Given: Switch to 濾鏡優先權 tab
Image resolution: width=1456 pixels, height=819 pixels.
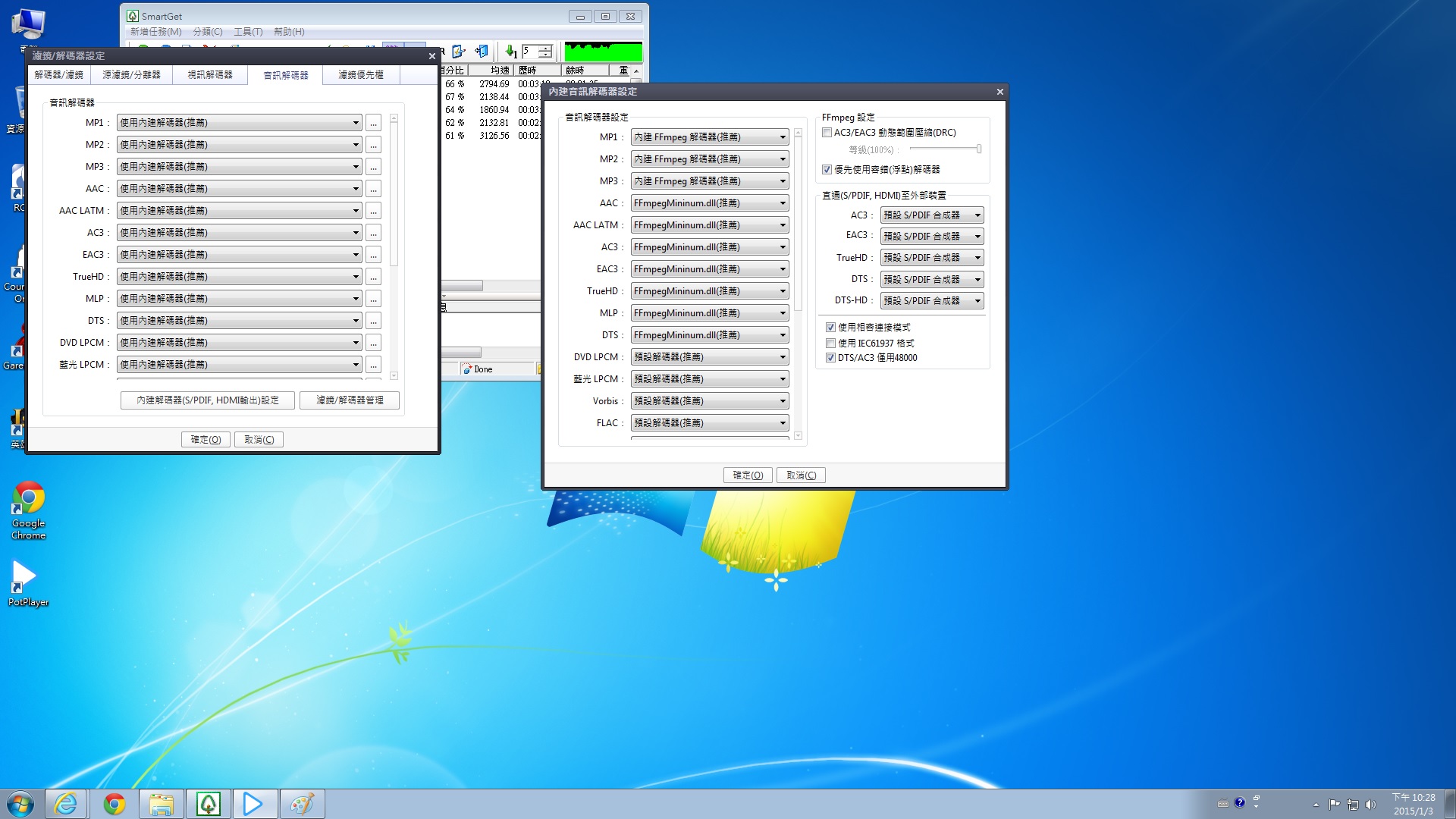Looking at the screenshot, I should click(361, 75).
